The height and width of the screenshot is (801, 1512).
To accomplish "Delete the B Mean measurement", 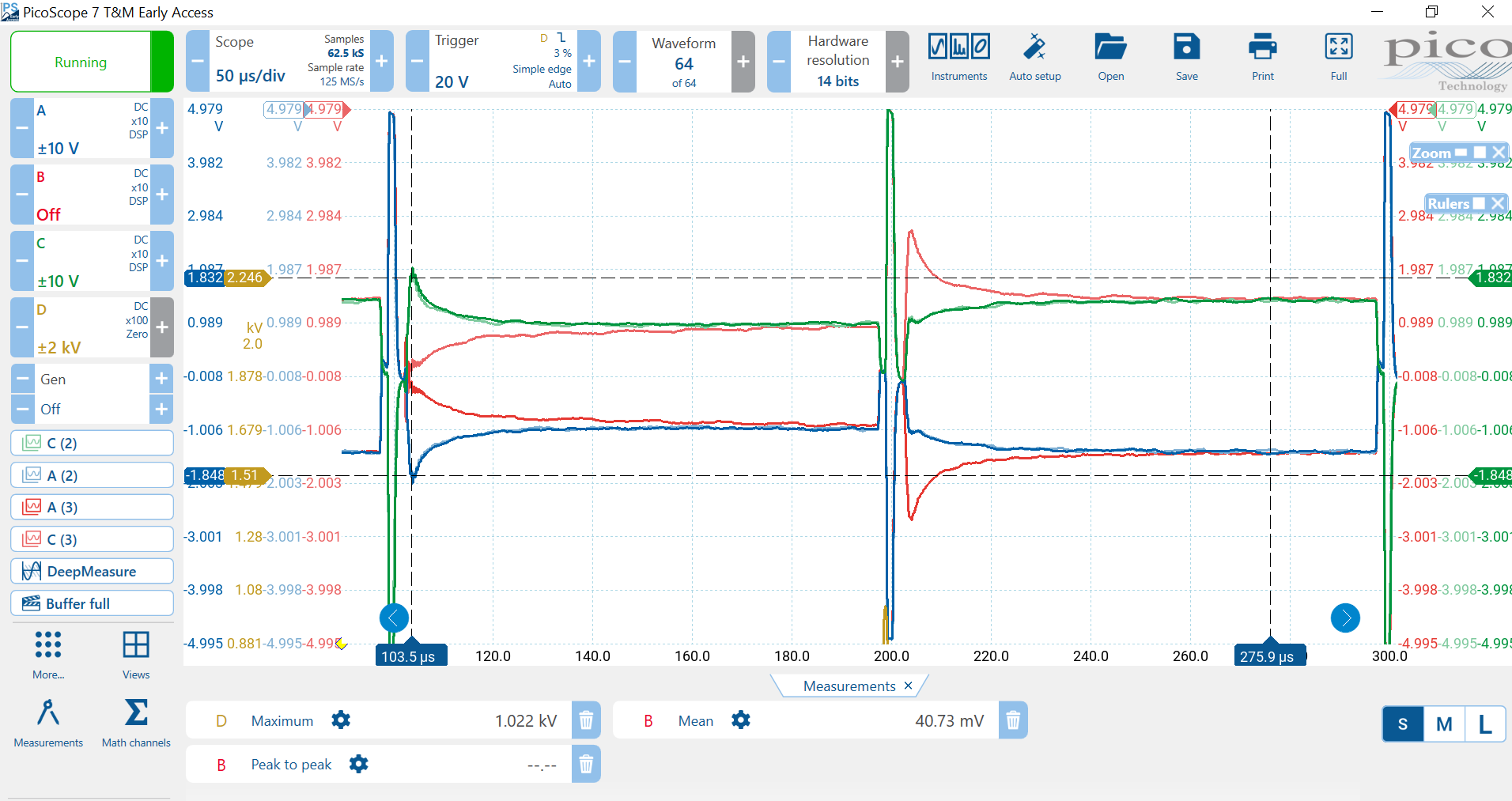I will 1013,720.
